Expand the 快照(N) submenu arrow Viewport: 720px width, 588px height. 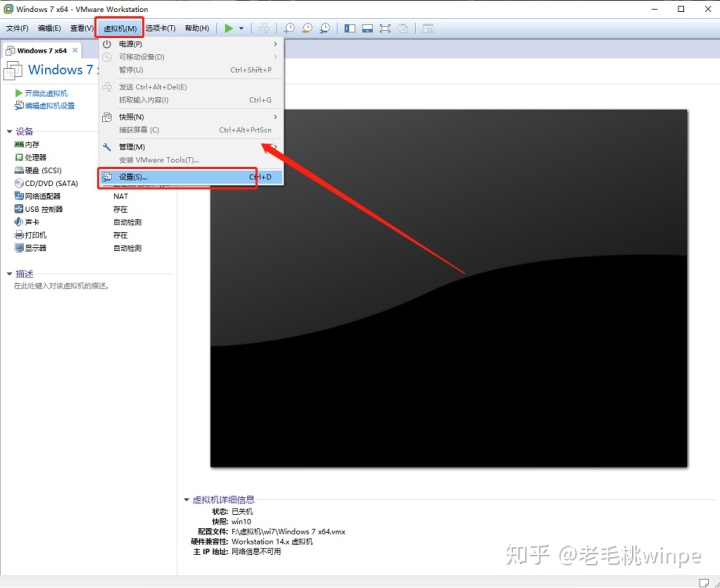276,117
